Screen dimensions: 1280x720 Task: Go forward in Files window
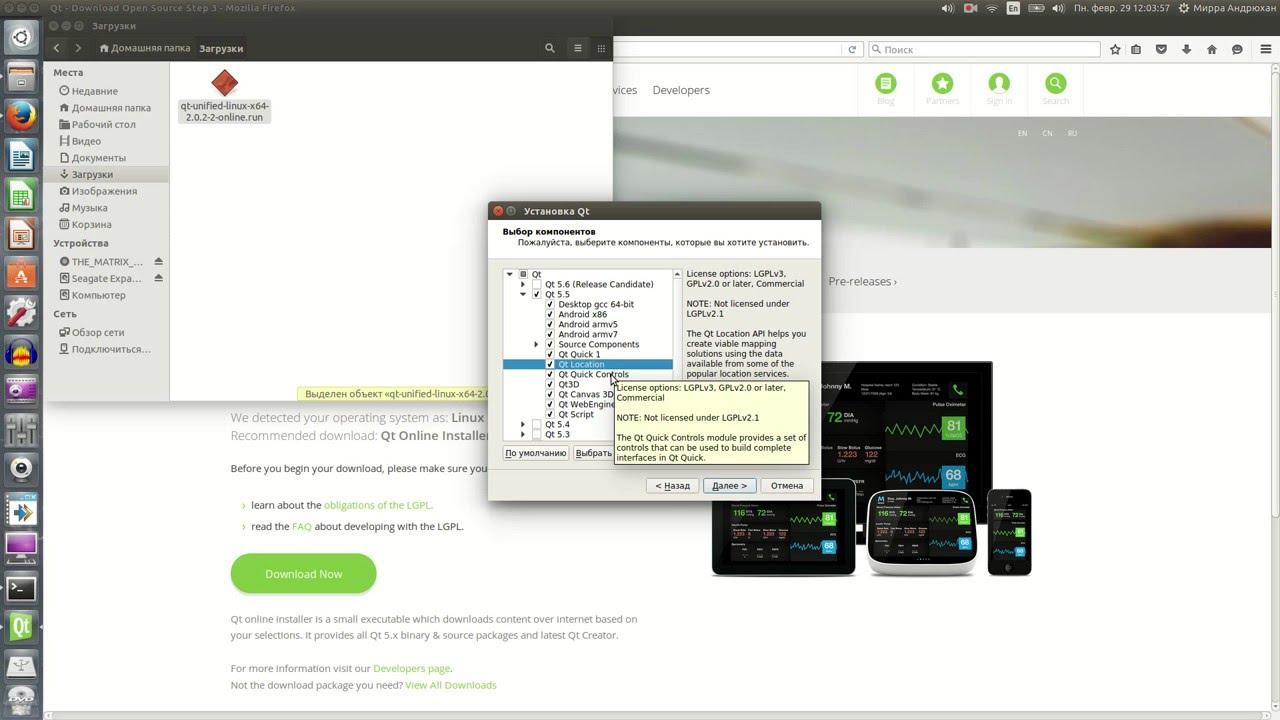coord(78,48)
